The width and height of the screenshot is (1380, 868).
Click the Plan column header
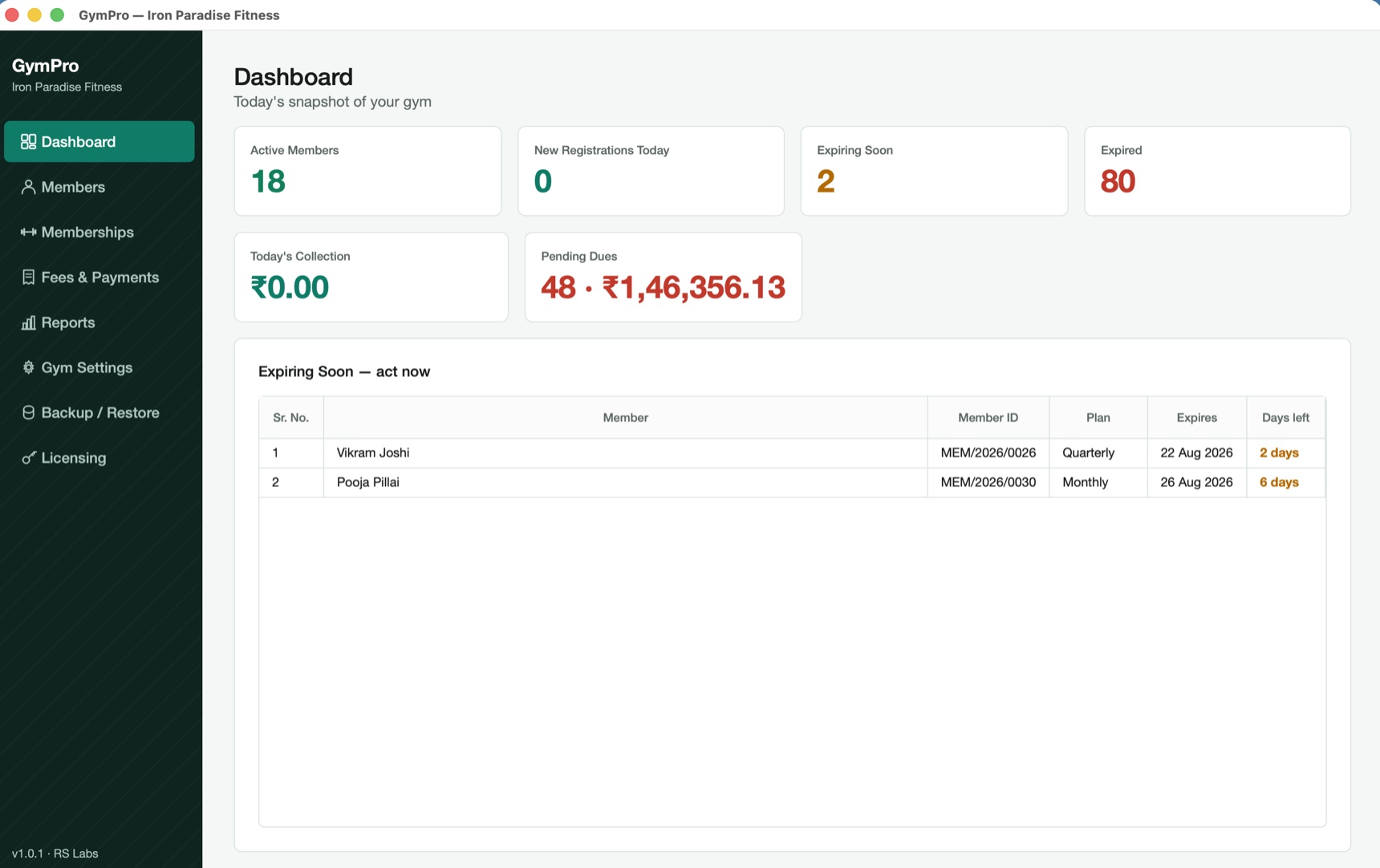1098,417
